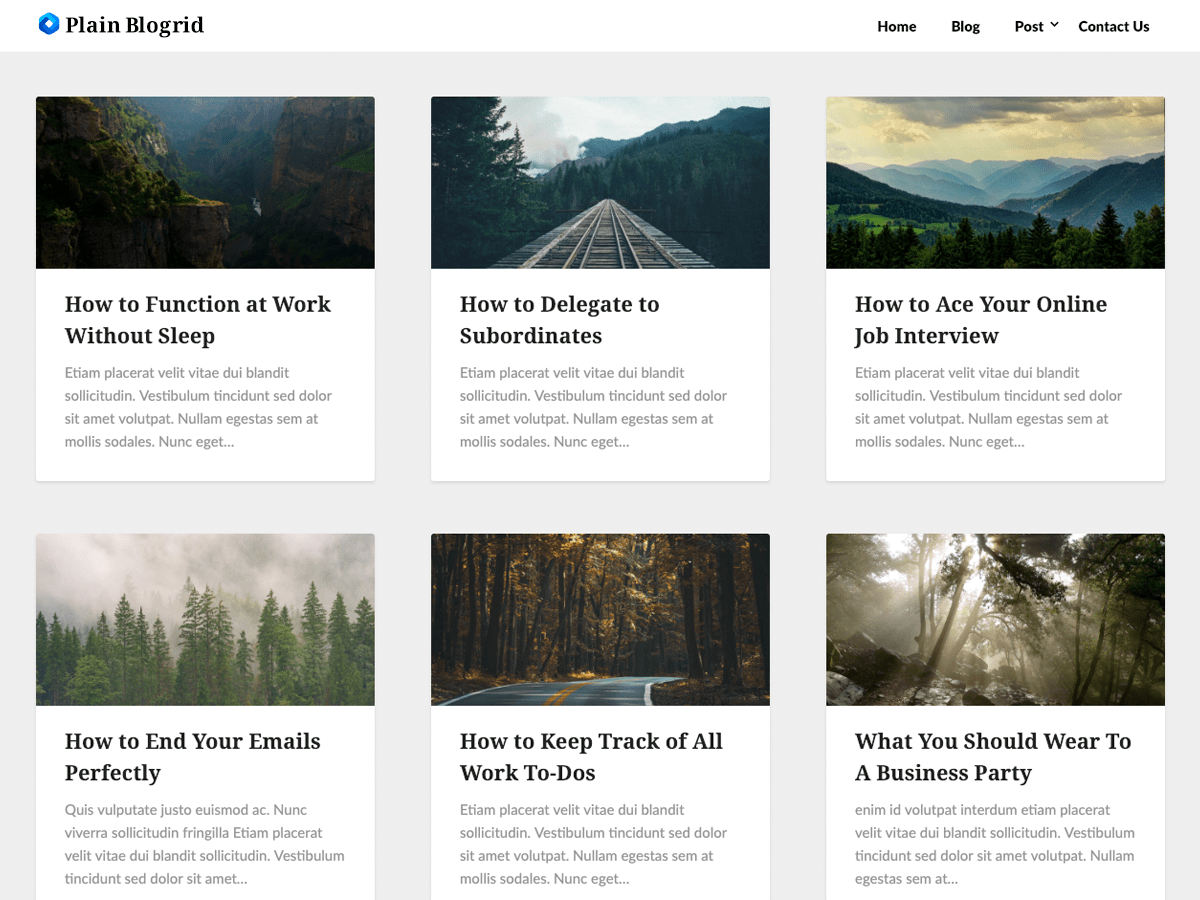The width and height of the screenshot is (1200, 900).
Task: Open "How to Delegate to Subordinates" post
Action: pyautogui.click(x=559, y=319)
